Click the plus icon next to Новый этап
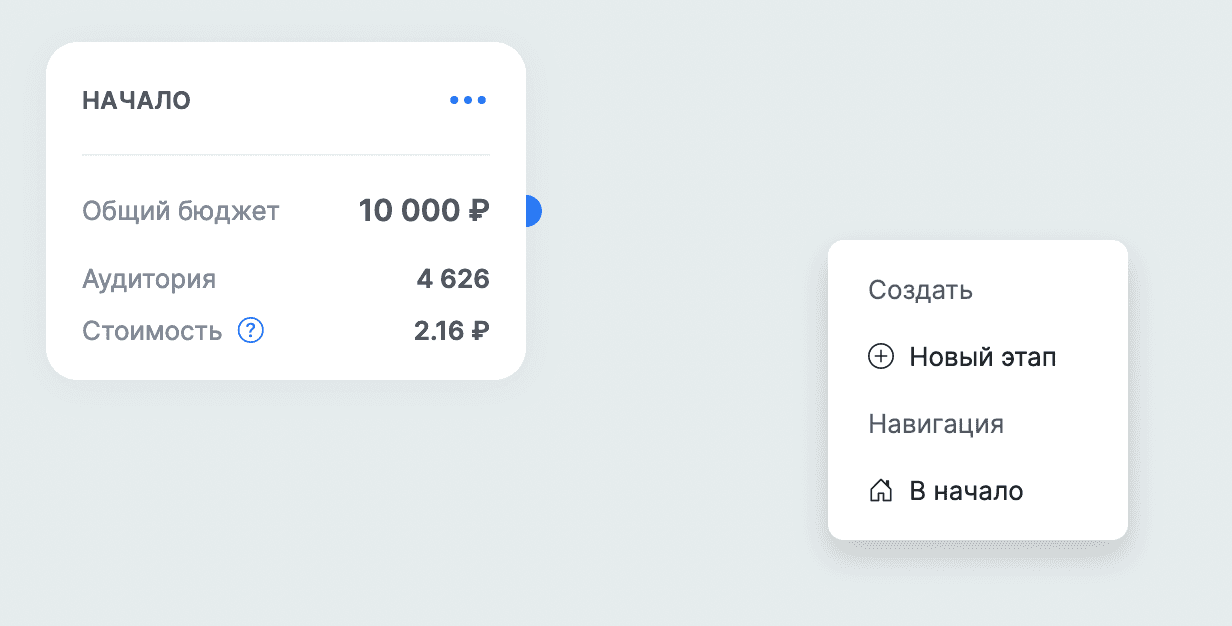Image resolution: width=1232 pixels, height=626 pixels. (x=880, y=357)
